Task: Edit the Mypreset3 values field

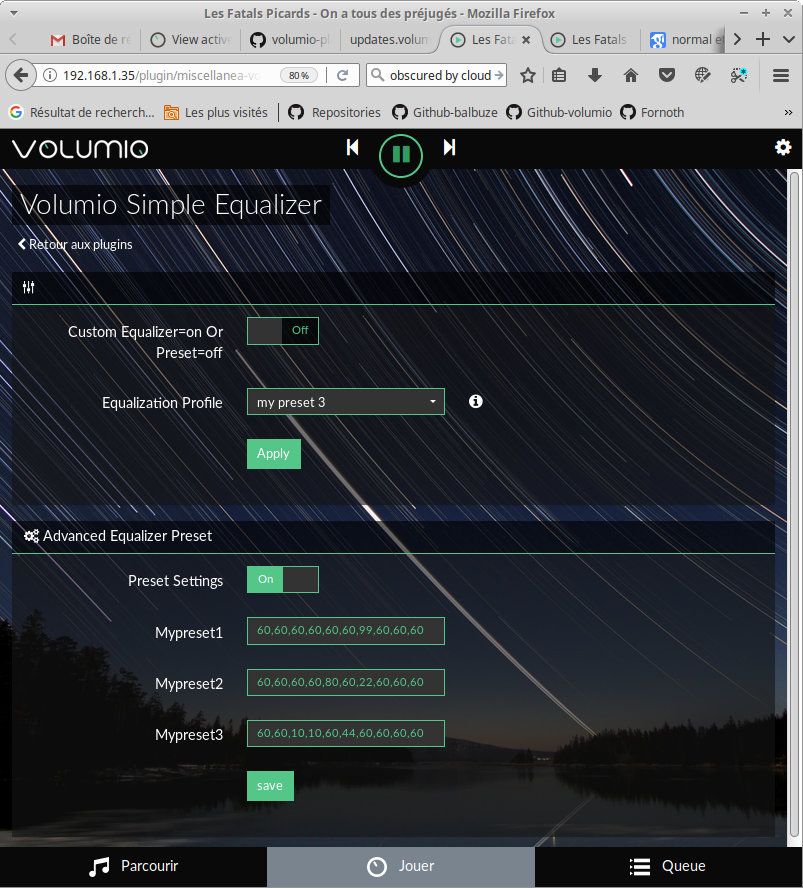Action: click(x=345, y=733)
